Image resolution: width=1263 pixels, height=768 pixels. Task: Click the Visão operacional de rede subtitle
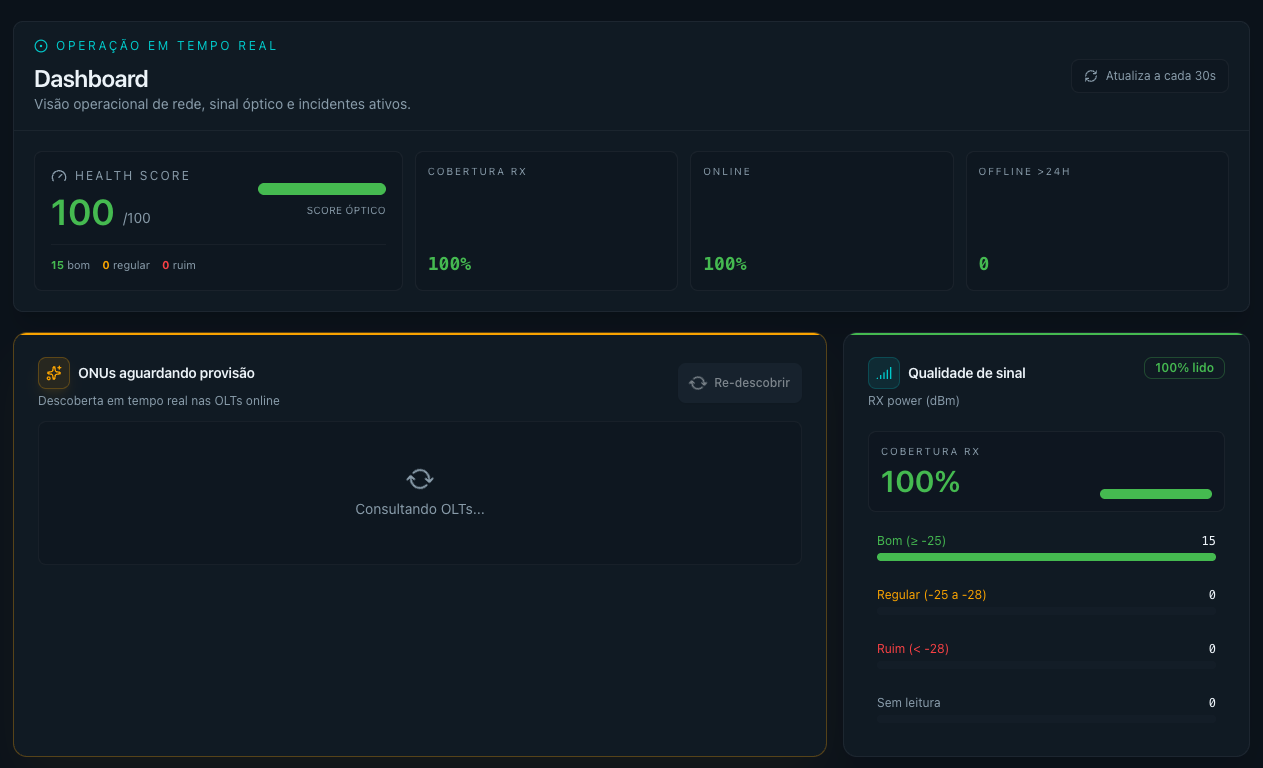222,104
